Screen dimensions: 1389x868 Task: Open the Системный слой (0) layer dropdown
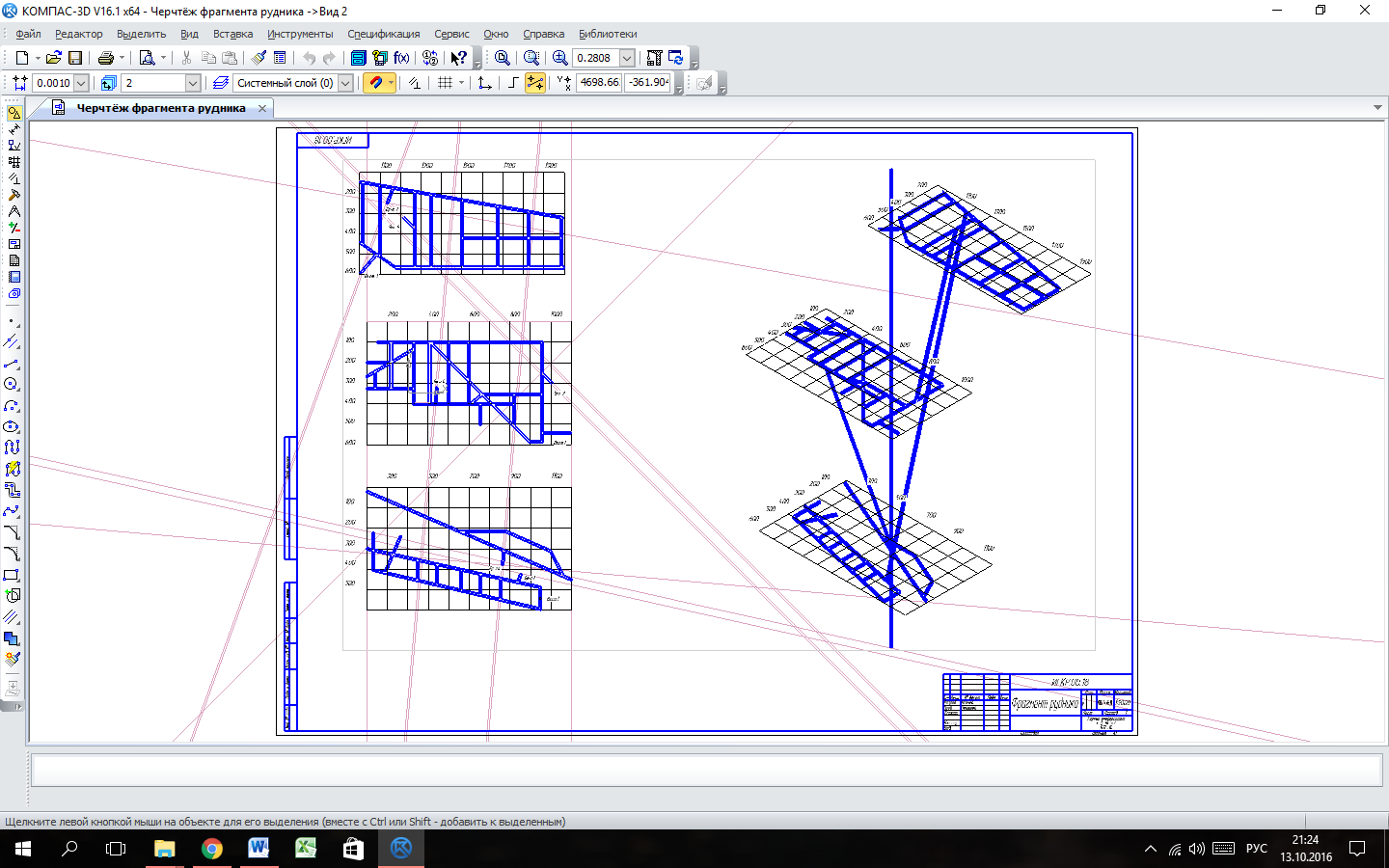point(345,83)
